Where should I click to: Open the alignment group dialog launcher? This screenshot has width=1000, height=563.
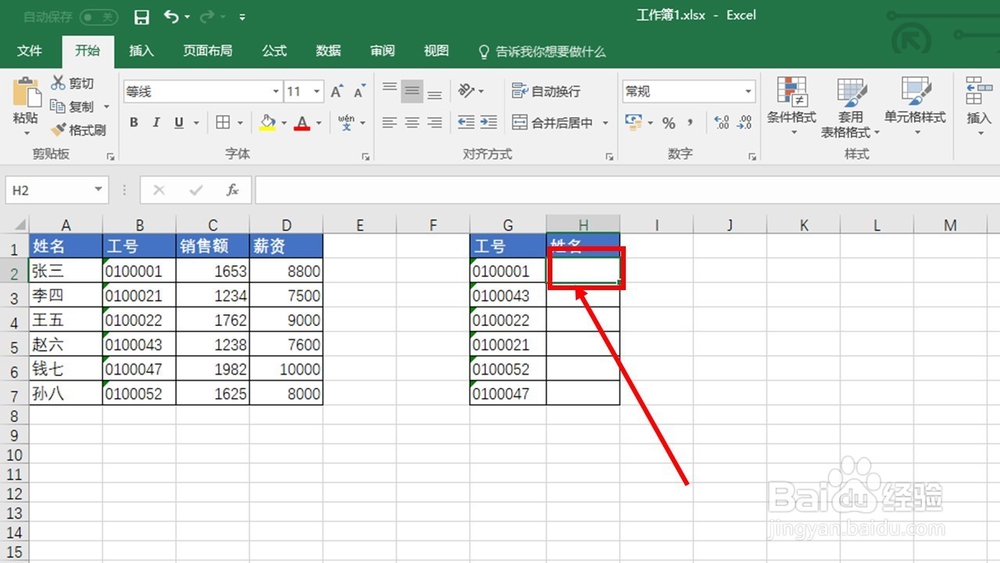(609, 156)
